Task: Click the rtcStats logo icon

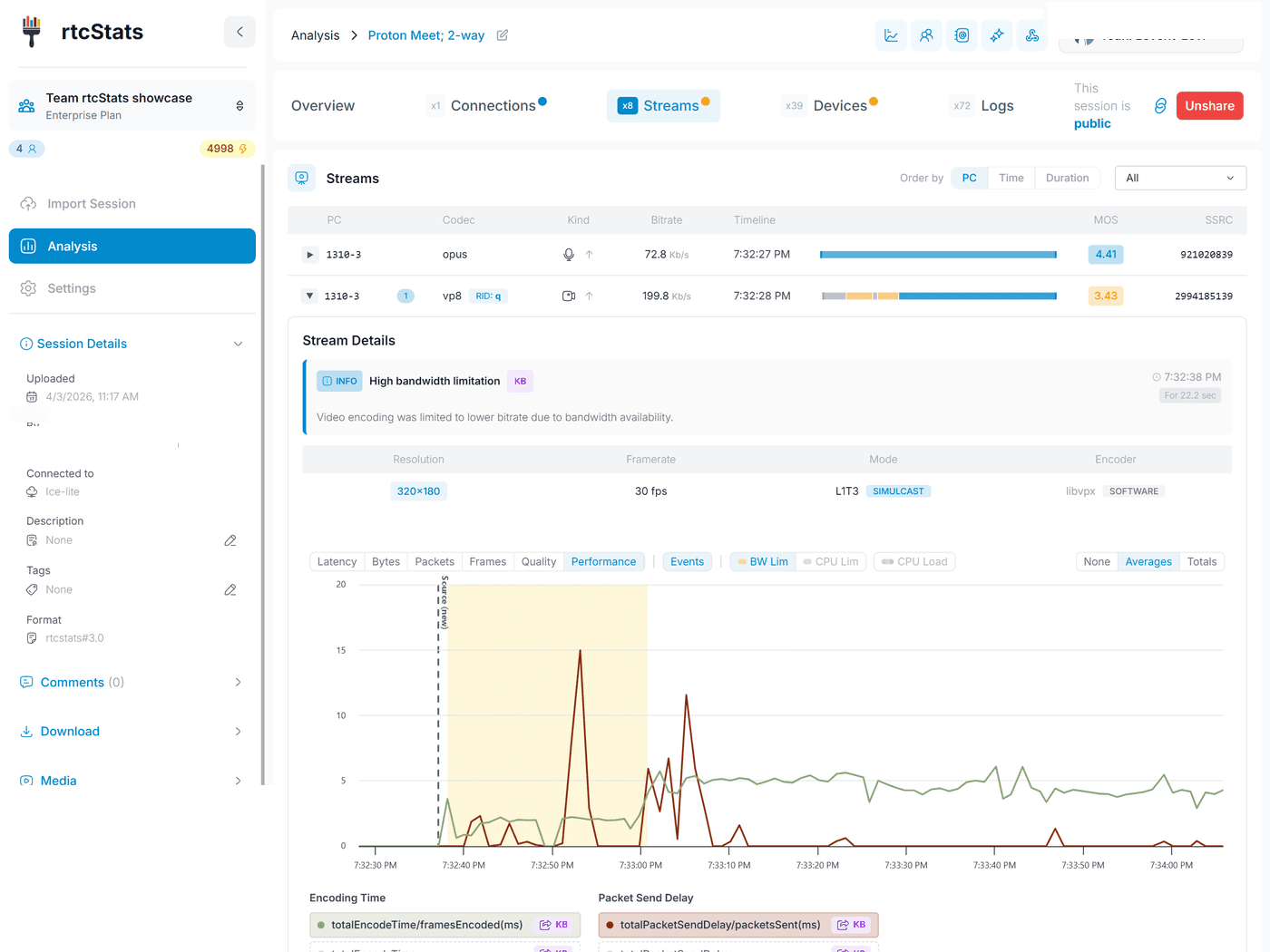Action: (32, 32)
